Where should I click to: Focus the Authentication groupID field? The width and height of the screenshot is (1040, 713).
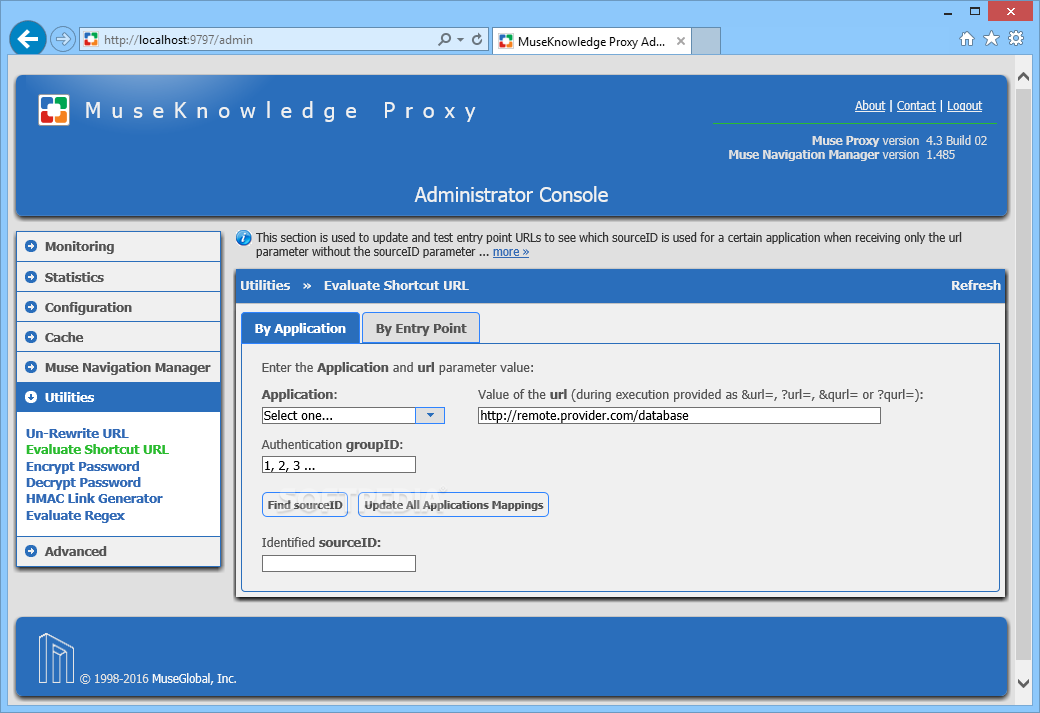339,464
